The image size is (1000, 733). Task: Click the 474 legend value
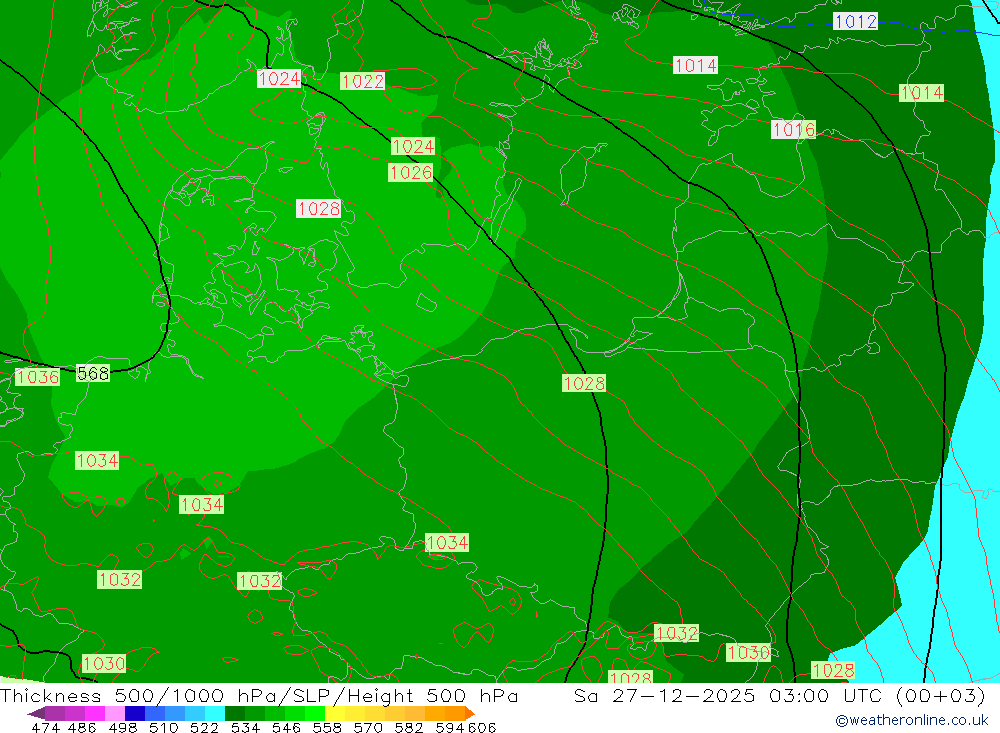[x=46, y=727]
